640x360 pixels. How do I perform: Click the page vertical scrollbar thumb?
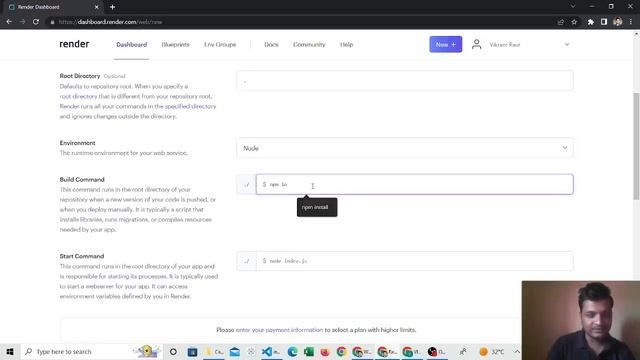[x=636, y=146]
